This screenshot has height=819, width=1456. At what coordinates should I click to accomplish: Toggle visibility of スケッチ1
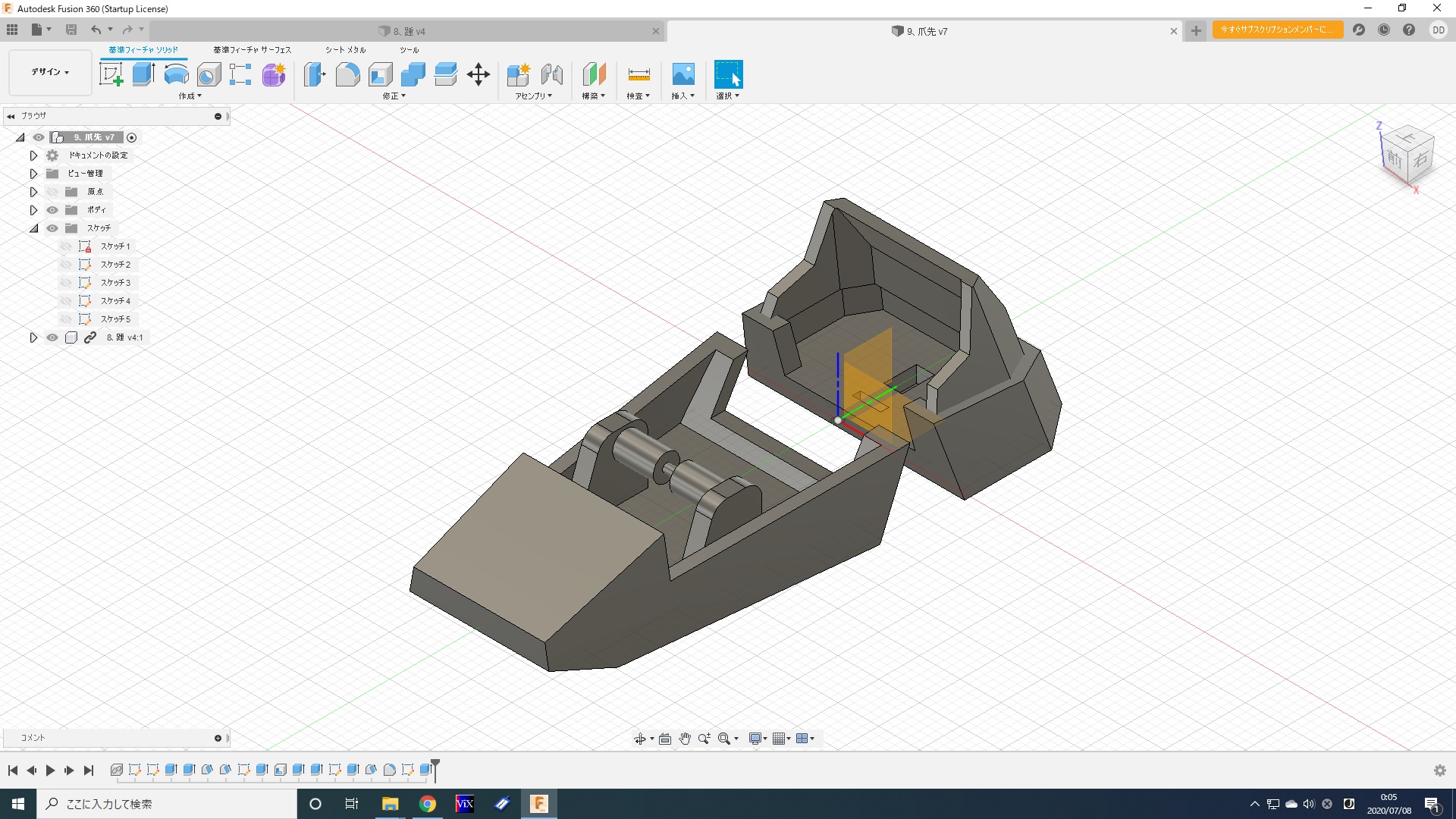point(66,246)
